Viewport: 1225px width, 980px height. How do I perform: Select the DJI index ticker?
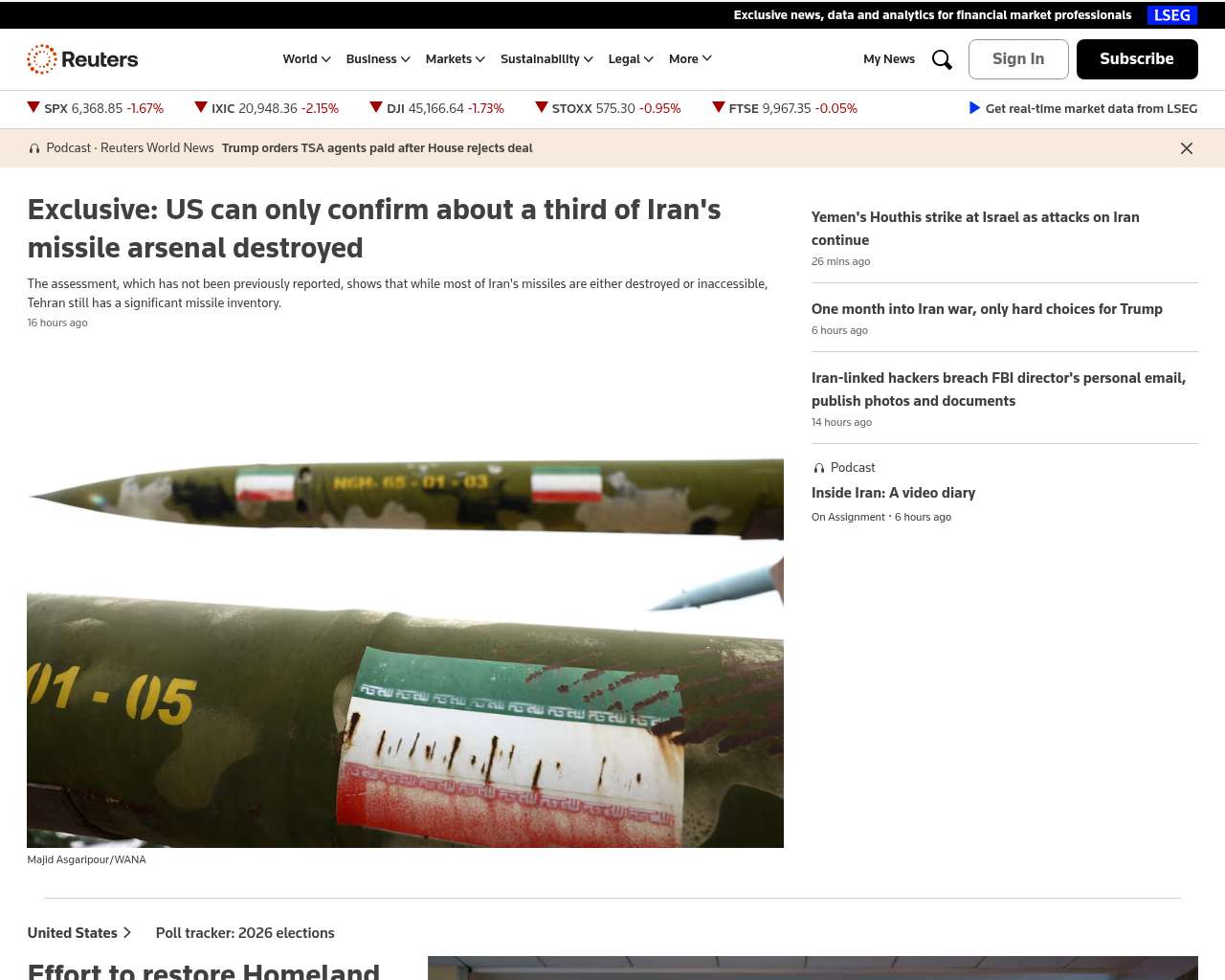[x=436, y=108]
